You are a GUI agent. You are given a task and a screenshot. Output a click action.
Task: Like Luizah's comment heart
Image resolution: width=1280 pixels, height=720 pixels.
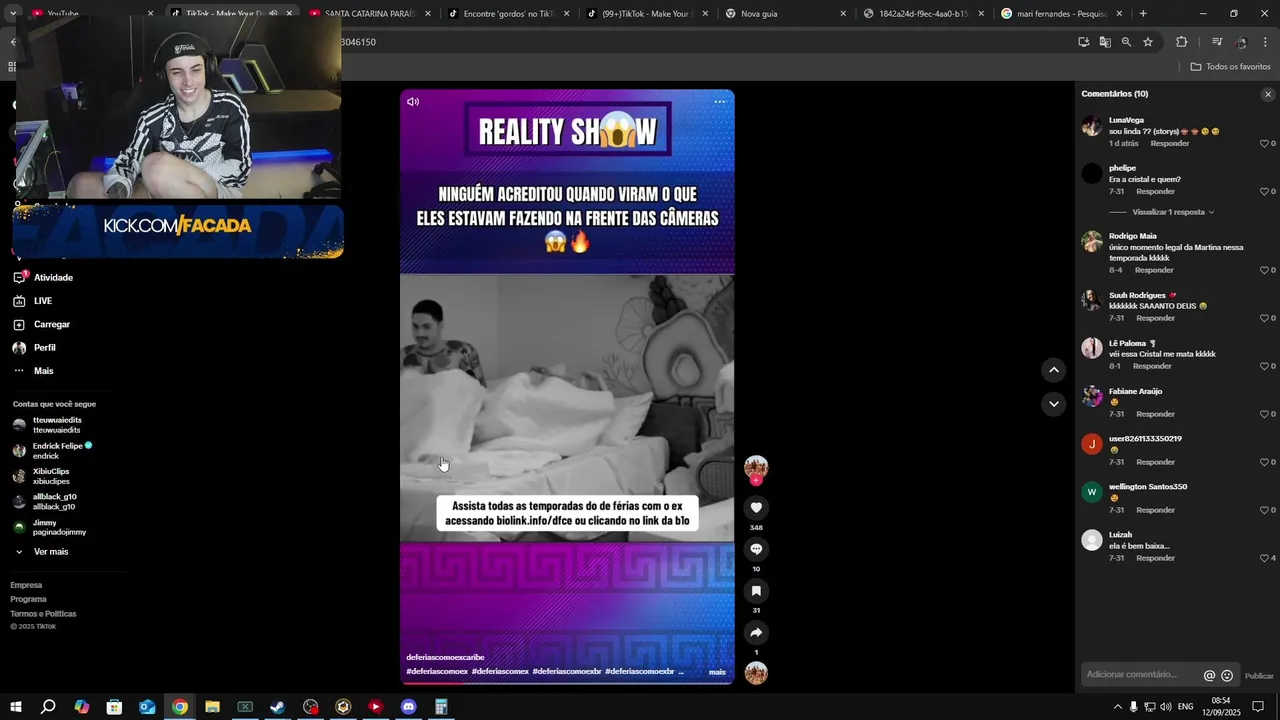[x=1264, y=558]
